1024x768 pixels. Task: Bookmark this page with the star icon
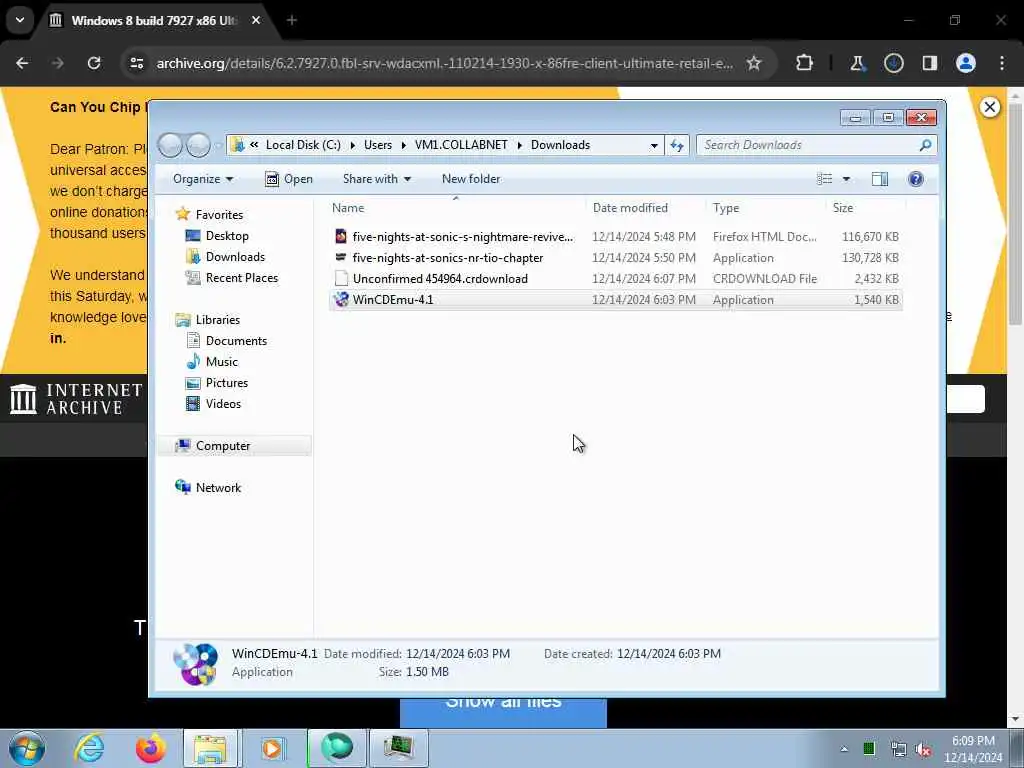tap(754, 63)
